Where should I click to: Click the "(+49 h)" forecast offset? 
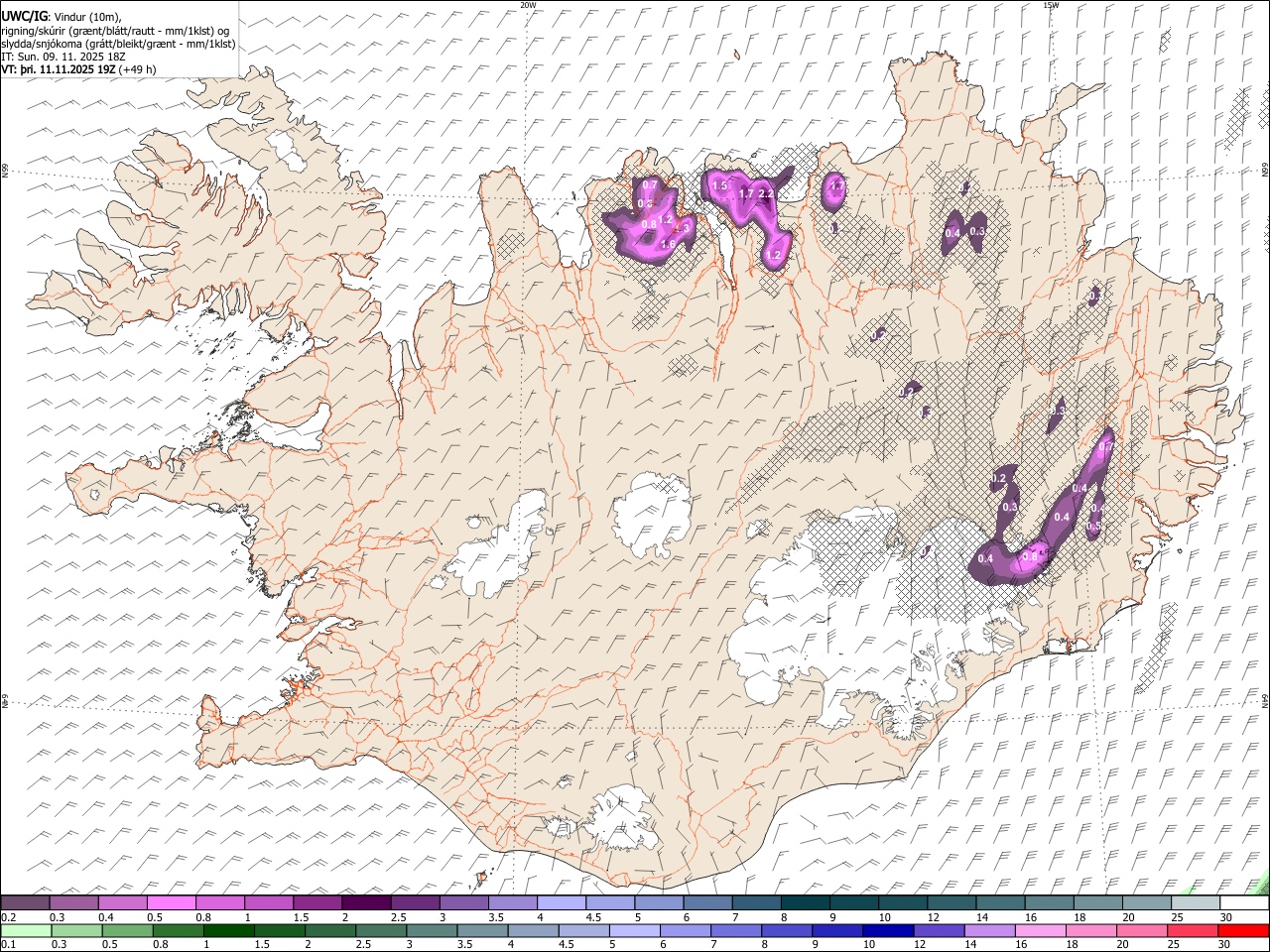[137, 69]
